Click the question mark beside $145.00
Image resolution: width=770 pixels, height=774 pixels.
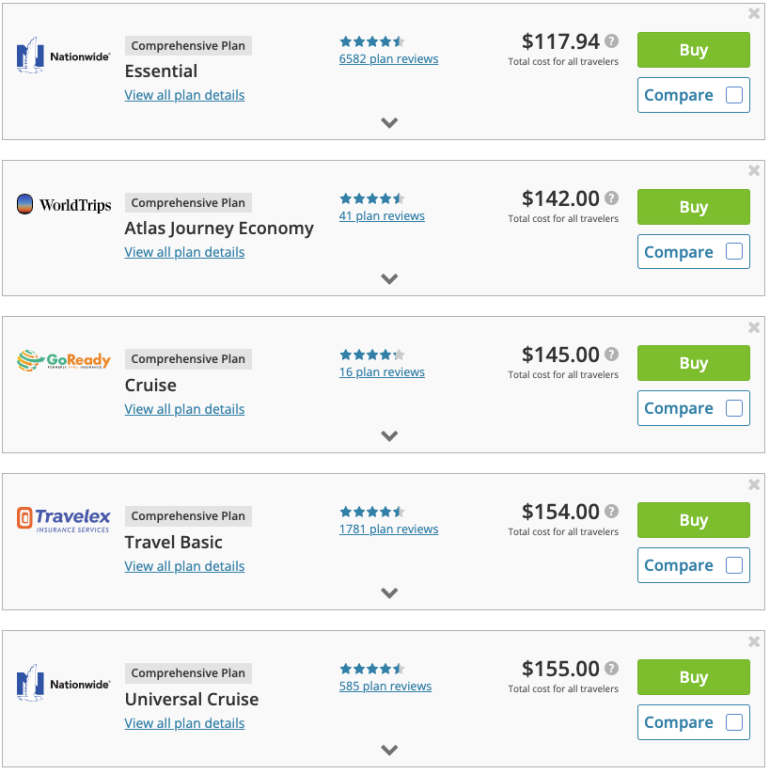612,355
